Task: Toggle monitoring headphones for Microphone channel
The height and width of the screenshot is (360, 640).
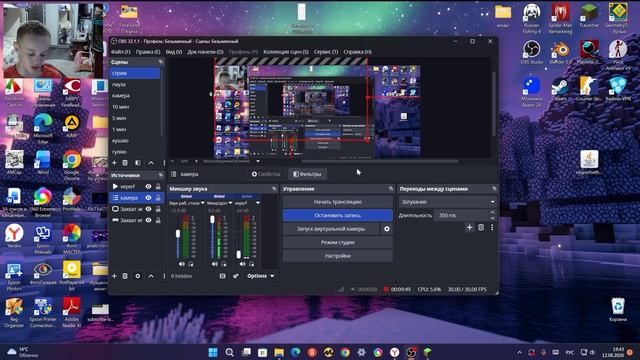Action: [x=224, y=264]
